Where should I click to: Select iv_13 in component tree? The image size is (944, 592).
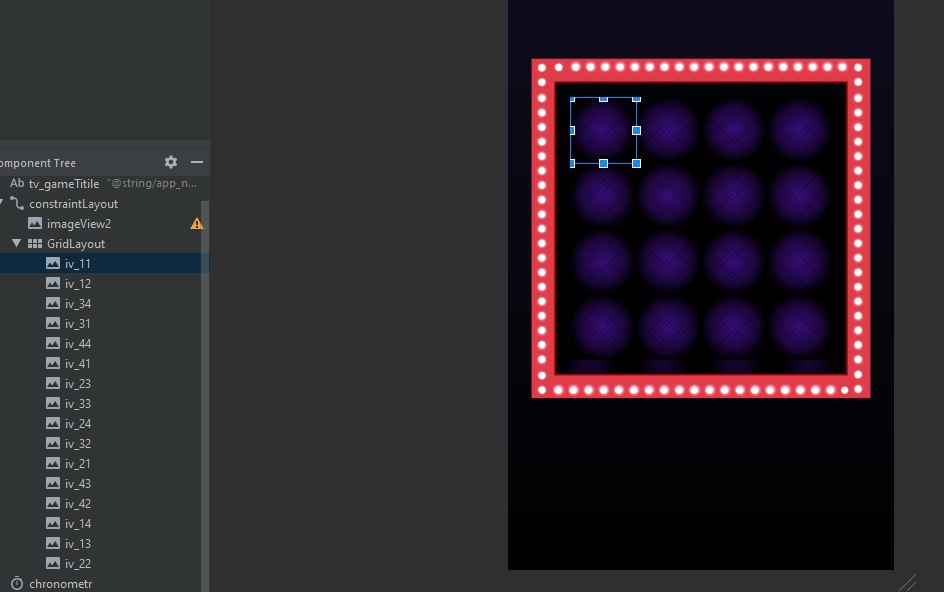[78, 543]
